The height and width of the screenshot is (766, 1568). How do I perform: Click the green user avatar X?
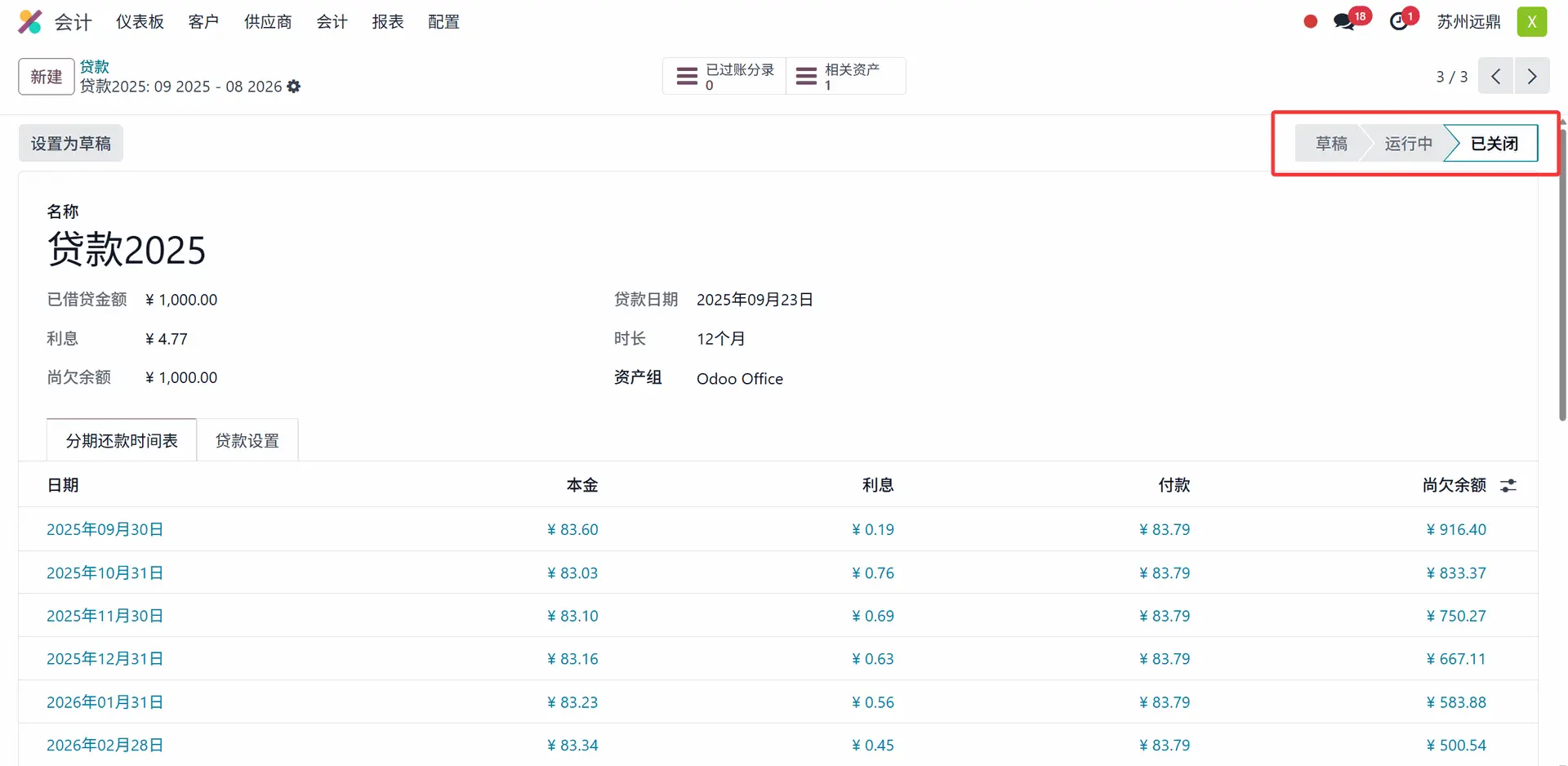[x=1531, y=22]
